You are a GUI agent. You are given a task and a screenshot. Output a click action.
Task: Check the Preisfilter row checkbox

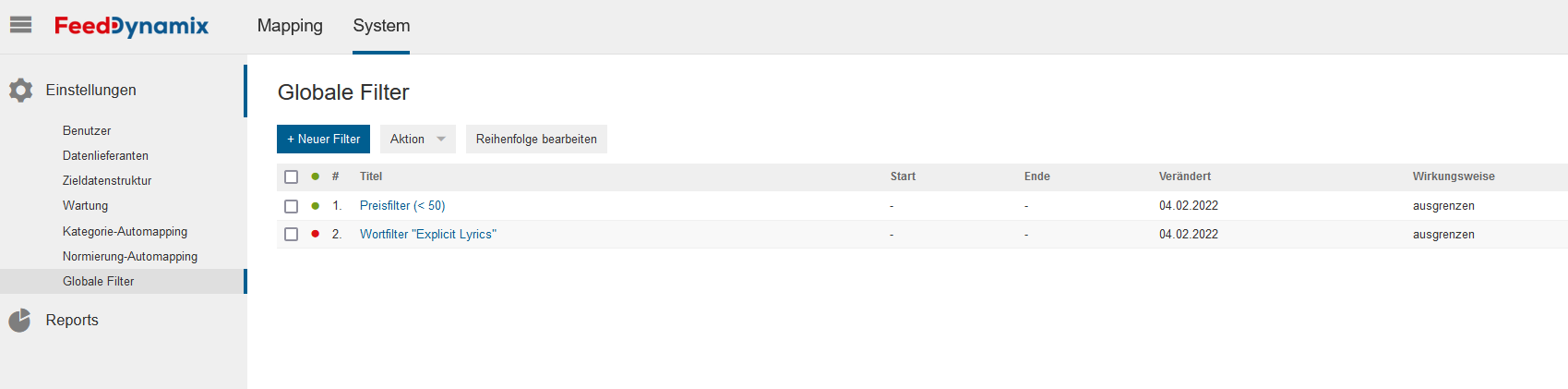coord(292,206)
